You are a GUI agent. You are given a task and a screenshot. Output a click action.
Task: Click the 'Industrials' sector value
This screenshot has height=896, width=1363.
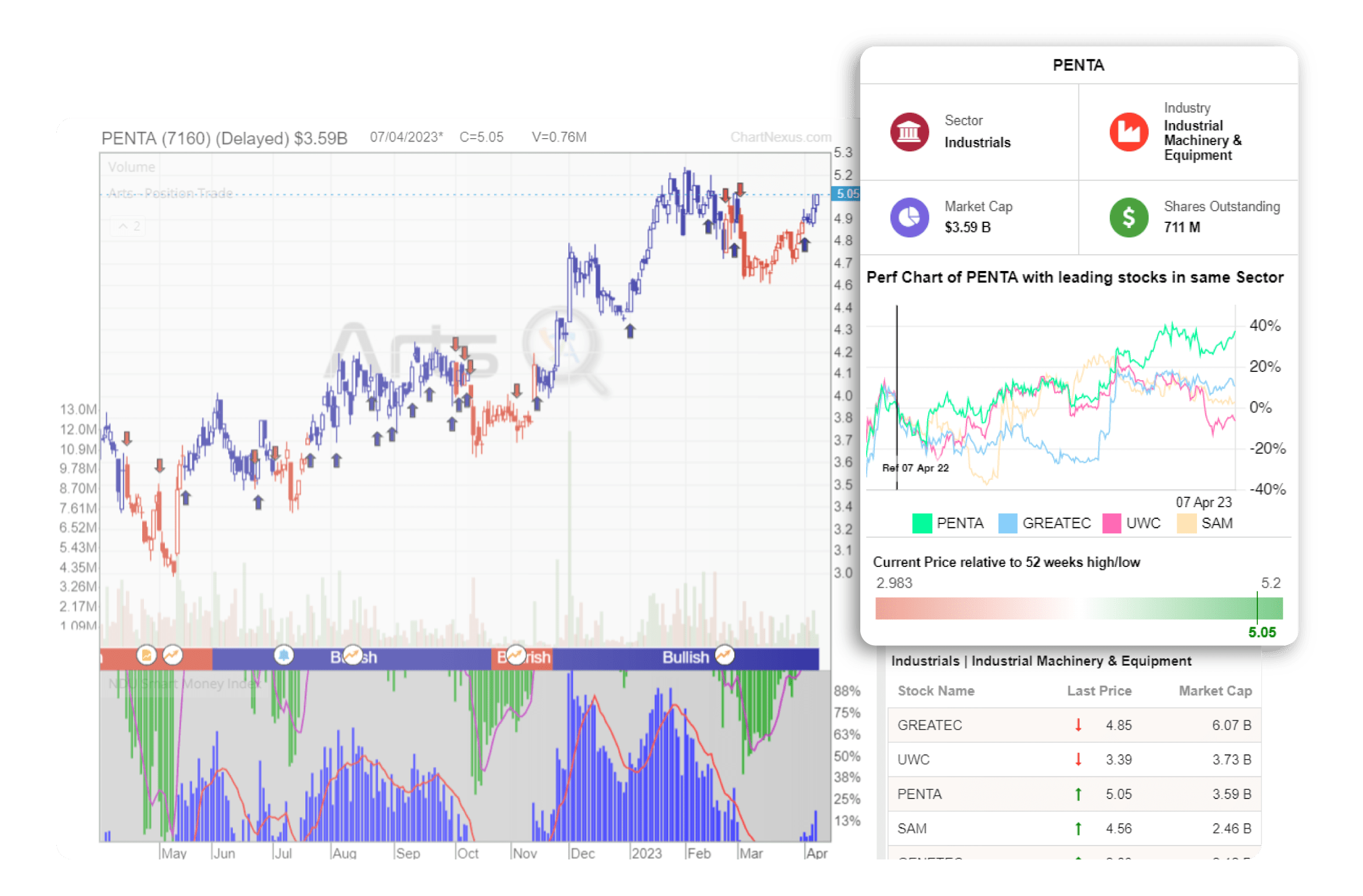977,142
